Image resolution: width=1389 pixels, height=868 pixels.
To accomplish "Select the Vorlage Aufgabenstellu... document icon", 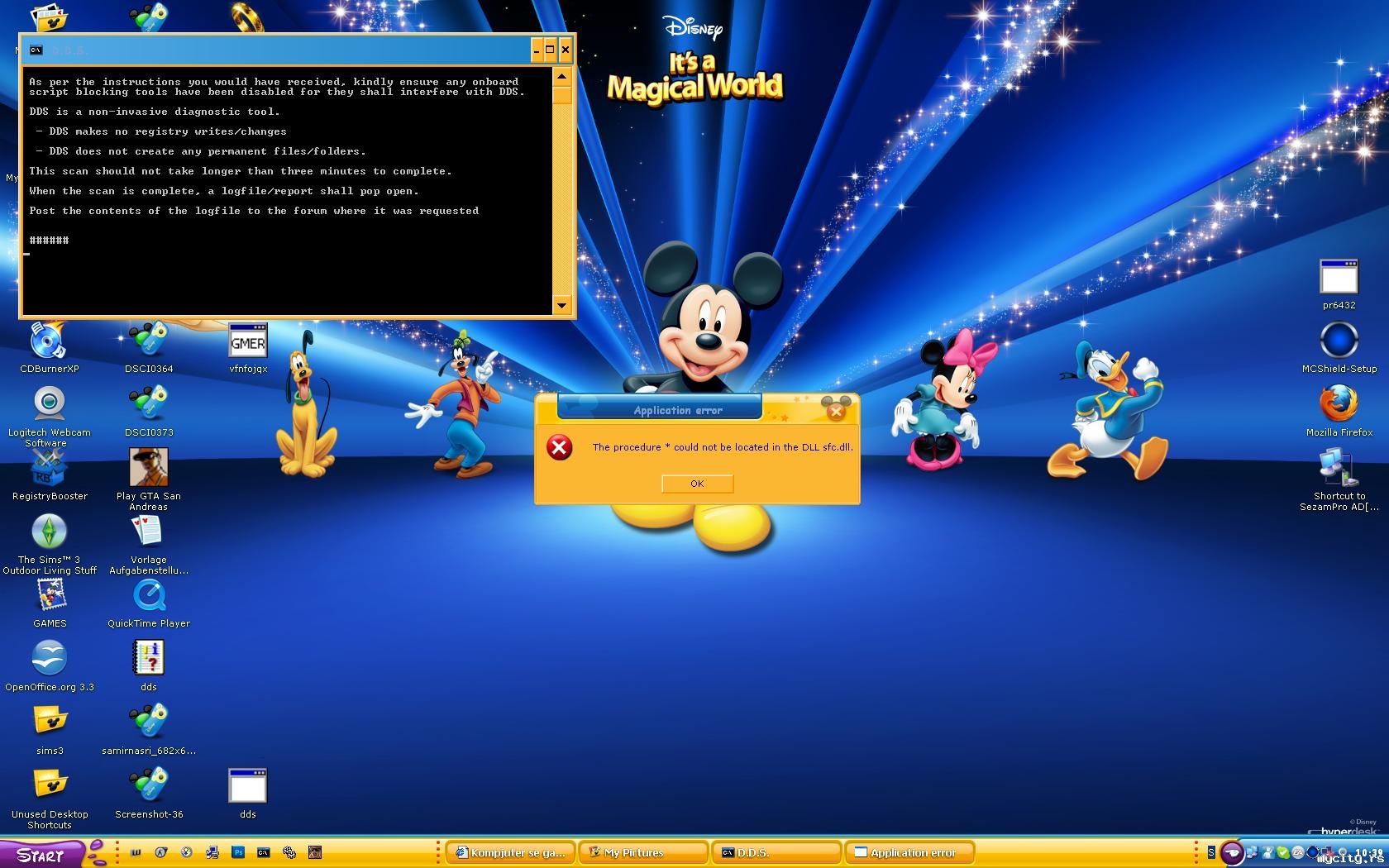I will 149,545.
